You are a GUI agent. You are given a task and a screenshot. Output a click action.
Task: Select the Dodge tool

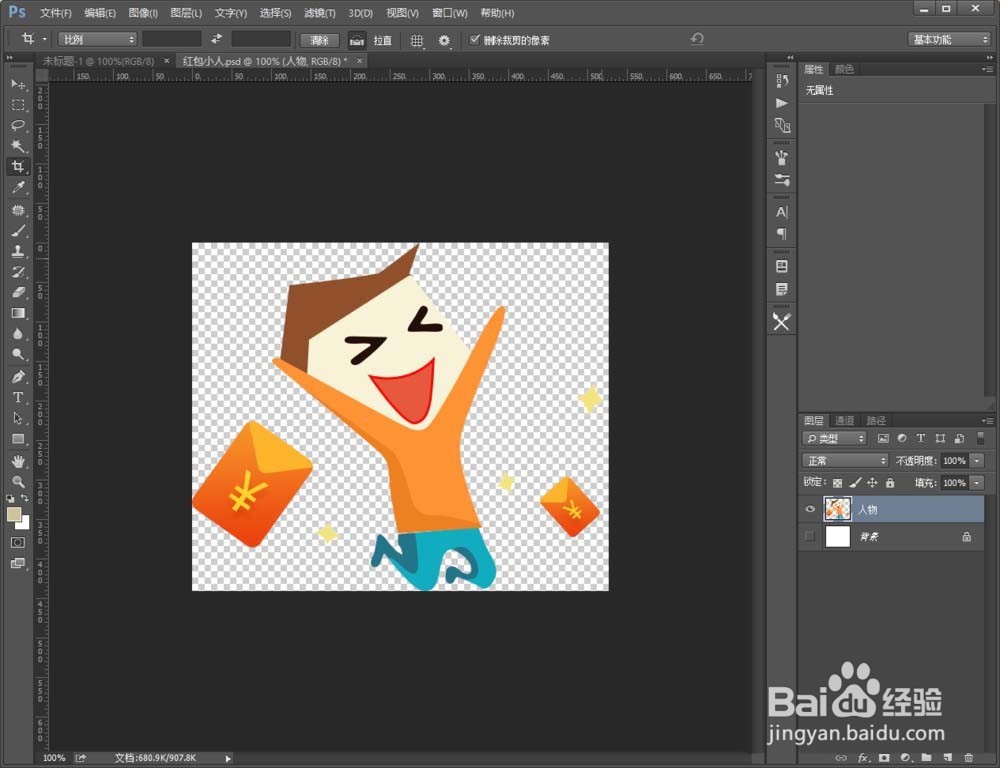coord(18,354)
